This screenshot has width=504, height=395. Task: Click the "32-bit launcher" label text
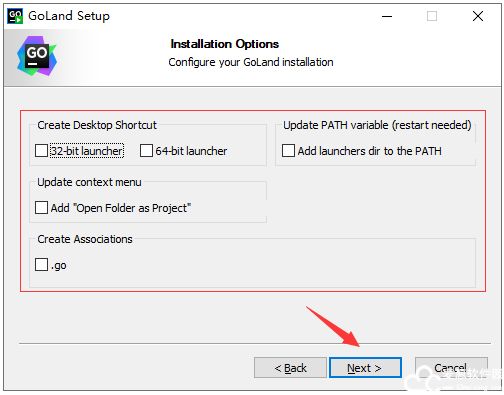coord(87,151)
